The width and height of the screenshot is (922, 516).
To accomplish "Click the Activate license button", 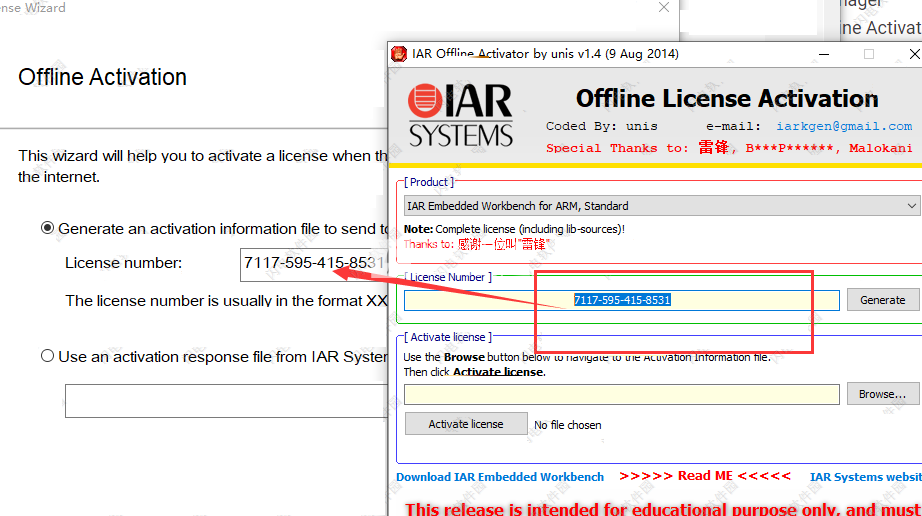I will pyautogui.click(x=466, y=424).
